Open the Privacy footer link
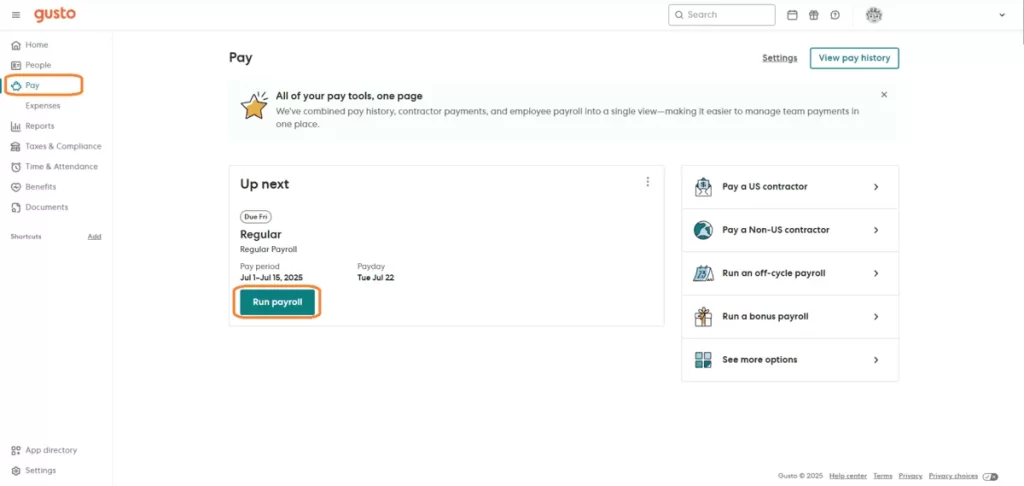The height and width of the screenshot is (486, 1024). point(910,476)
